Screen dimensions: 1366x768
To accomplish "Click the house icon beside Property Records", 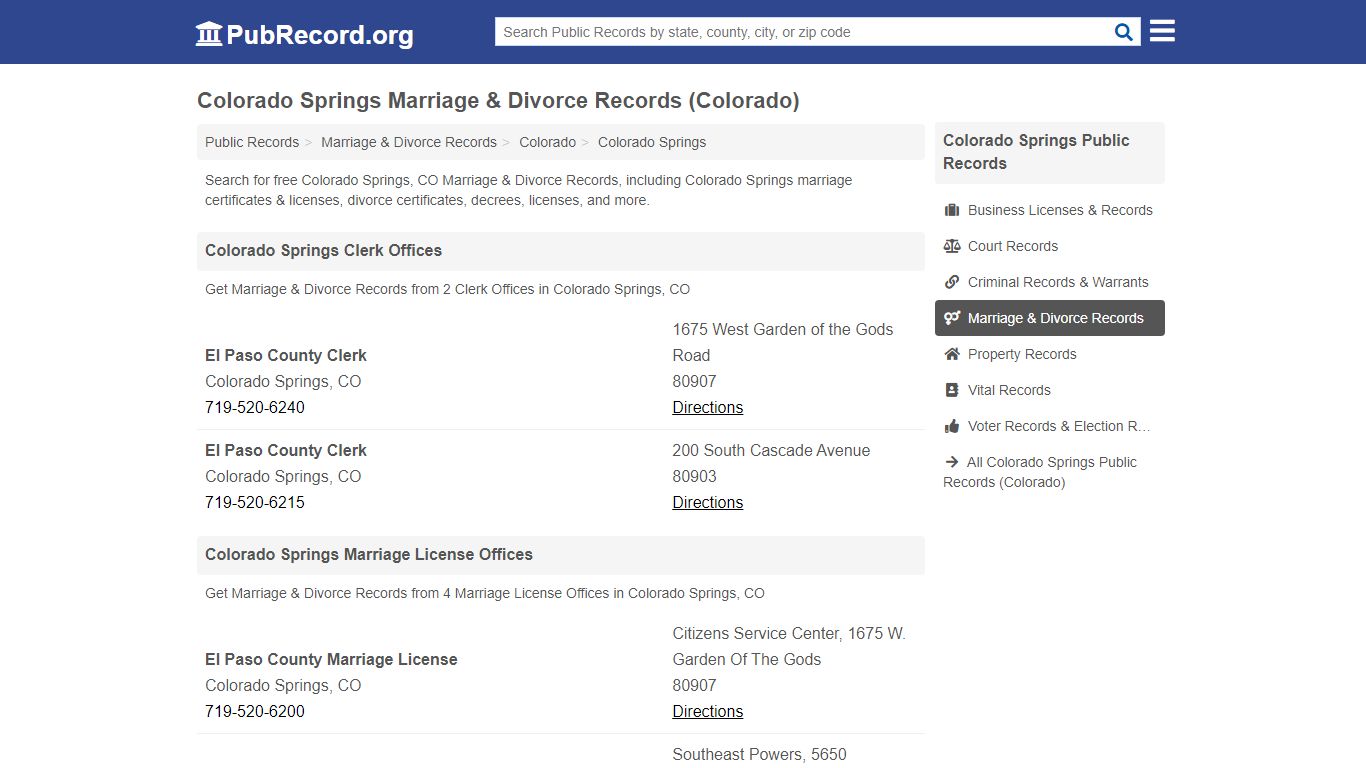I will click(952, 354).
